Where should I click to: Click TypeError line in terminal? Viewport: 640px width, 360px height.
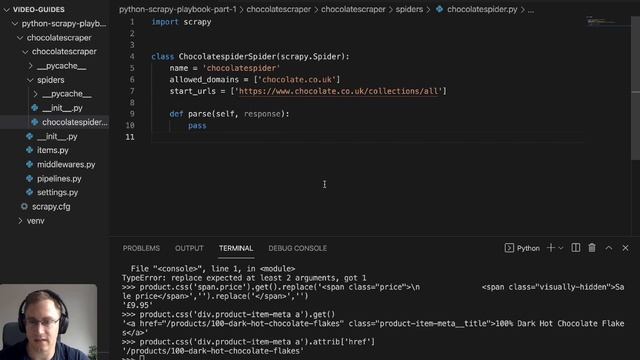244,278
